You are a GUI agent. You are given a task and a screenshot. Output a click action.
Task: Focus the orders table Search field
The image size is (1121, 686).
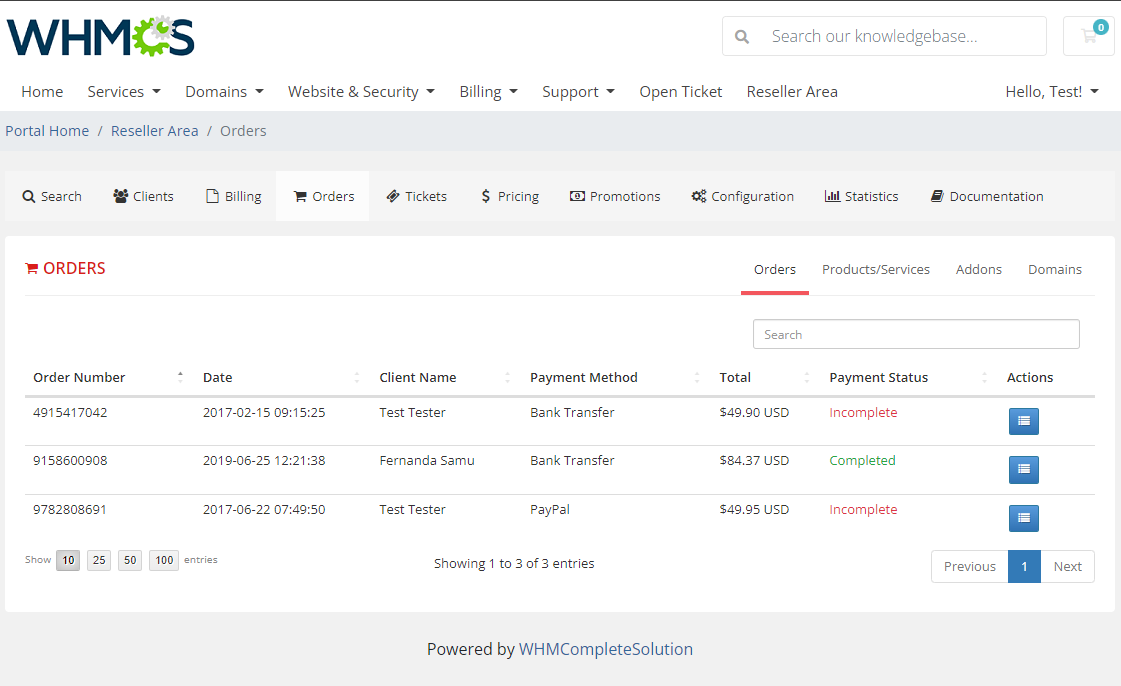[x=916, y=334]
